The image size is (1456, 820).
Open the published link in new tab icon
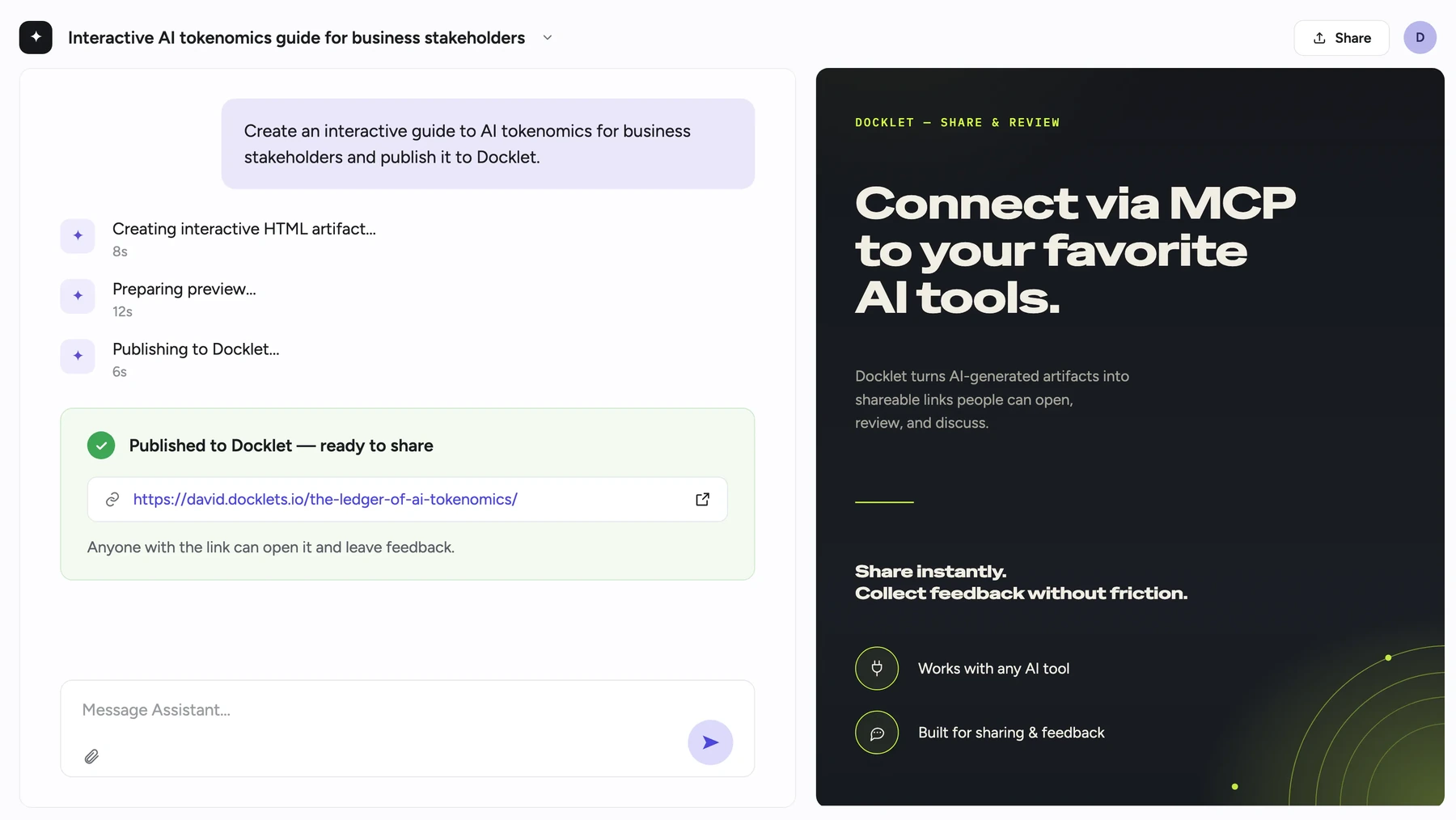(x=702, y=500)
